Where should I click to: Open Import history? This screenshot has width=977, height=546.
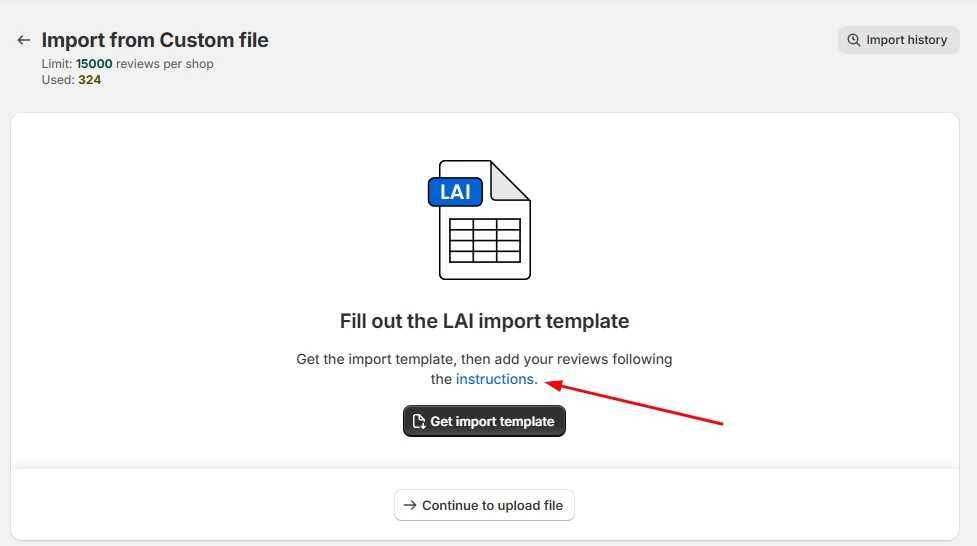tap(898, 40)
